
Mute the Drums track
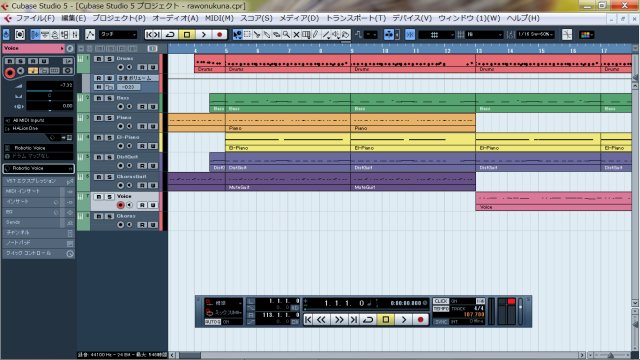[98, 59]
